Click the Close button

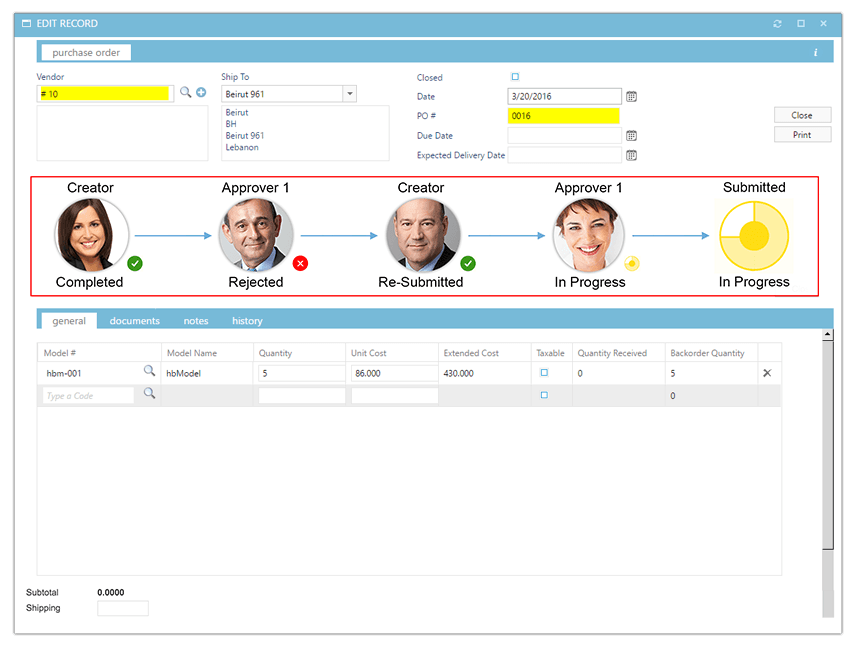pos(800,114)
